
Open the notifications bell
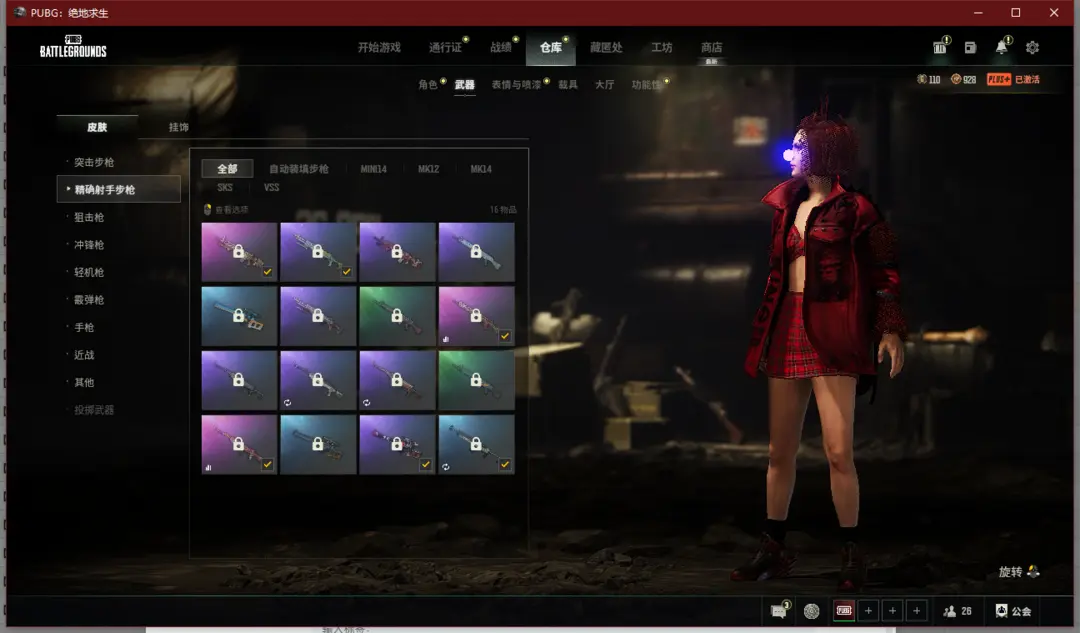point(1001,47)
